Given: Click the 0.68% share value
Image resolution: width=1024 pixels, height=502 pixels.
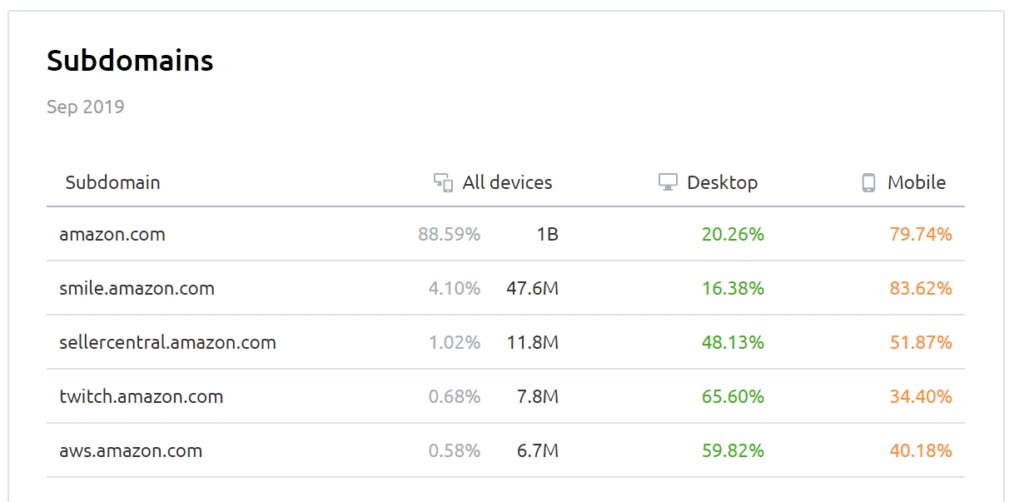Looking at the screenshot, I should [455, 396].
